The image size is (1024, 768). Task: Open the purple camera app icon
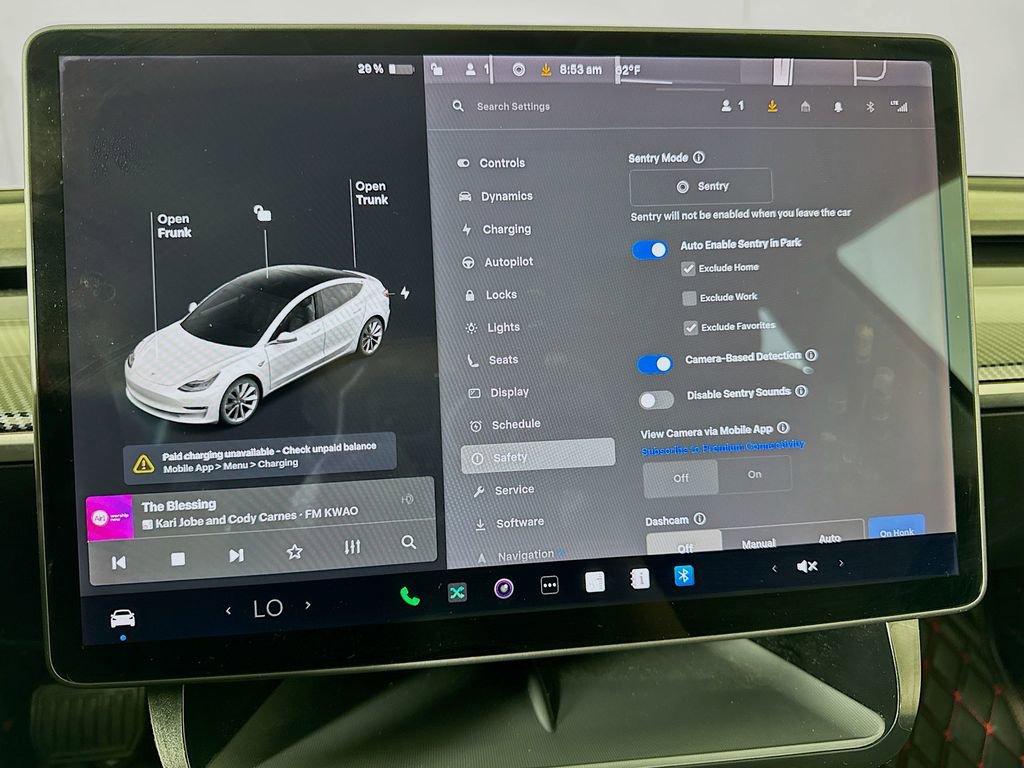(x=504, y=588)
